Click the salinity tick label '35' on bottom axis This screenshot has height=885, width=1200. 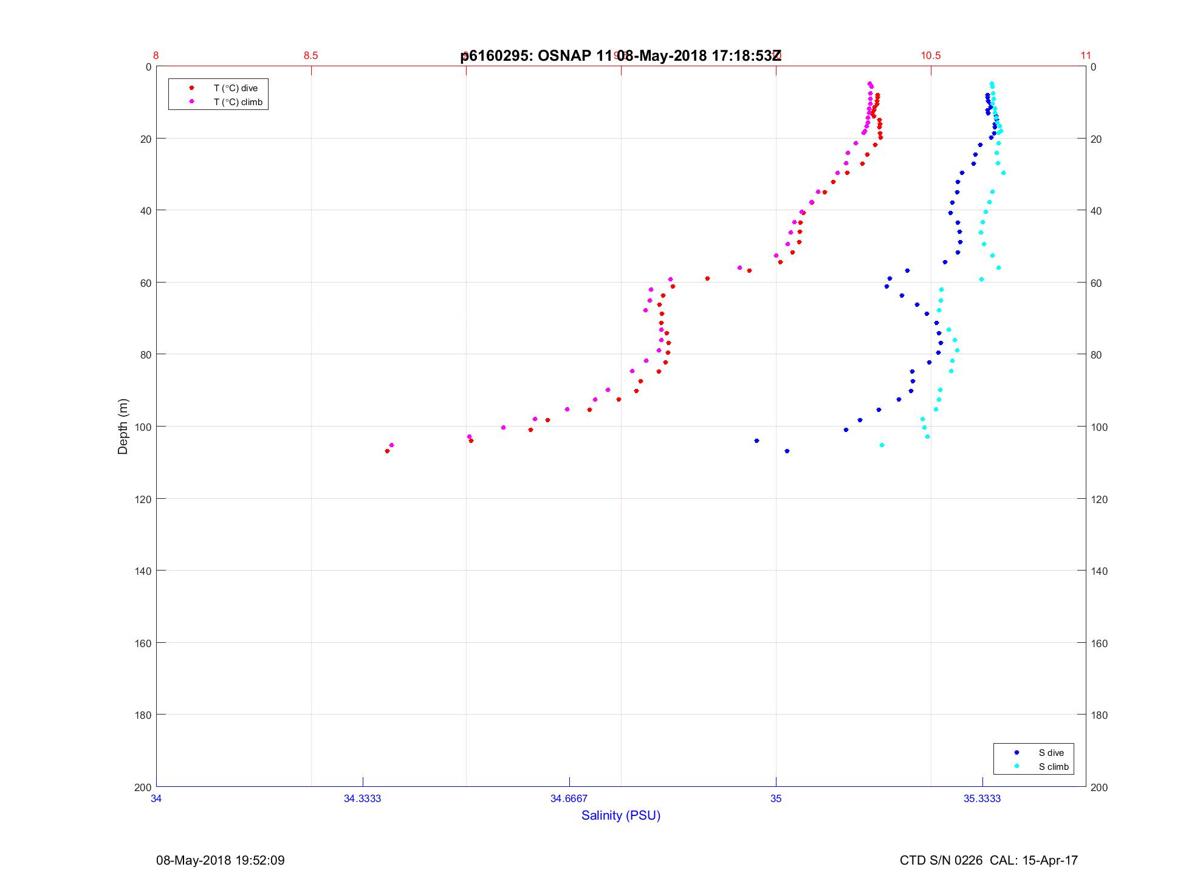click(x=776, y=798)
